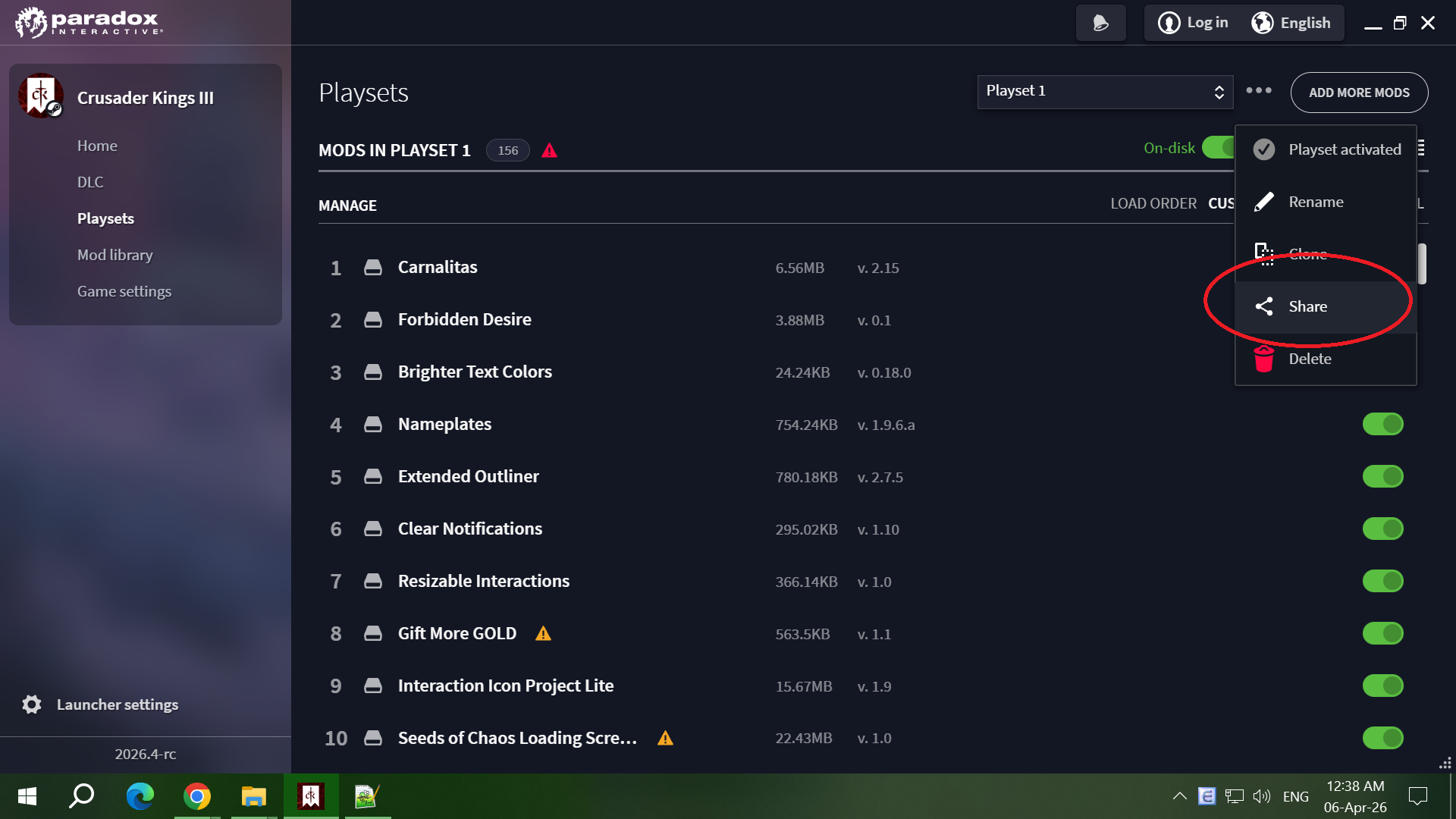Go to the Home section

(97, 146)
